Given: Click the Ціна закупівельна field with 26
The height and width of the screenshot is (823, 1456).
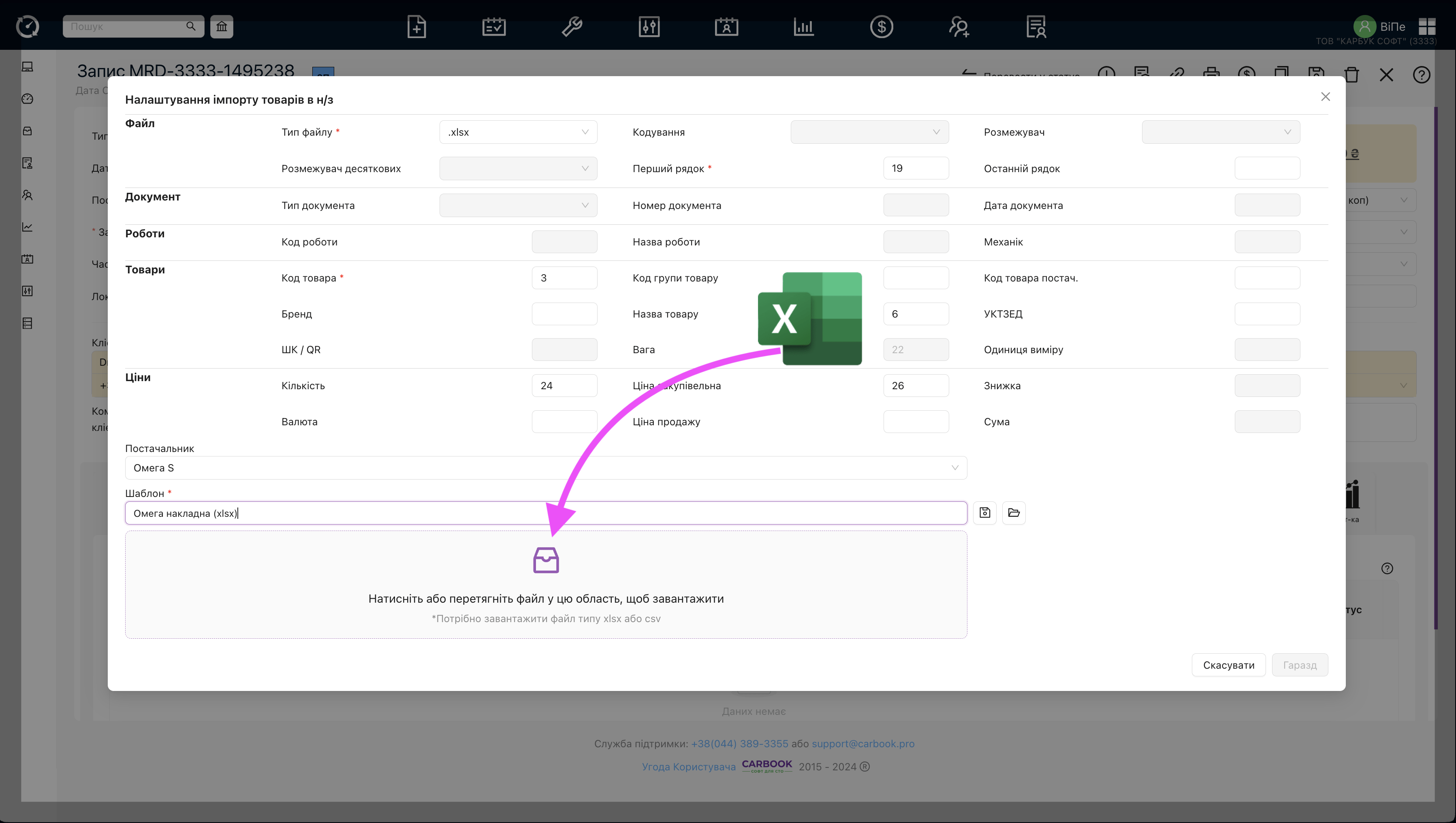Looking at the screenshot, I should 916,386.
